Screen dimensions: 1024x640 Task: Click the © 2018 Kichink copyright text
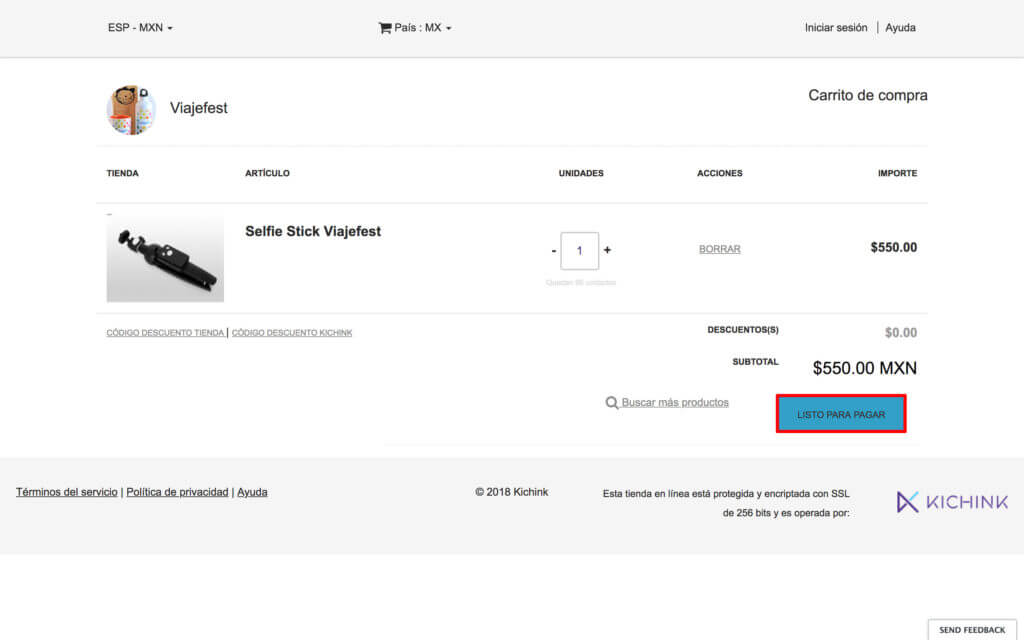[x=511, y=492]
